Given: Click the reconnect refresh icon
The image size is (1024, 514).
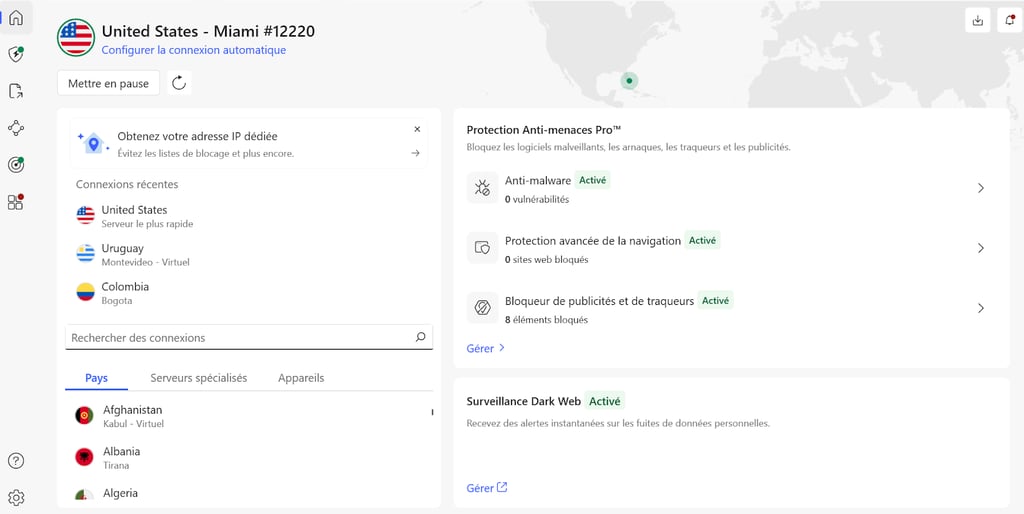Looking at the screenshot, I should coord(179,83).
